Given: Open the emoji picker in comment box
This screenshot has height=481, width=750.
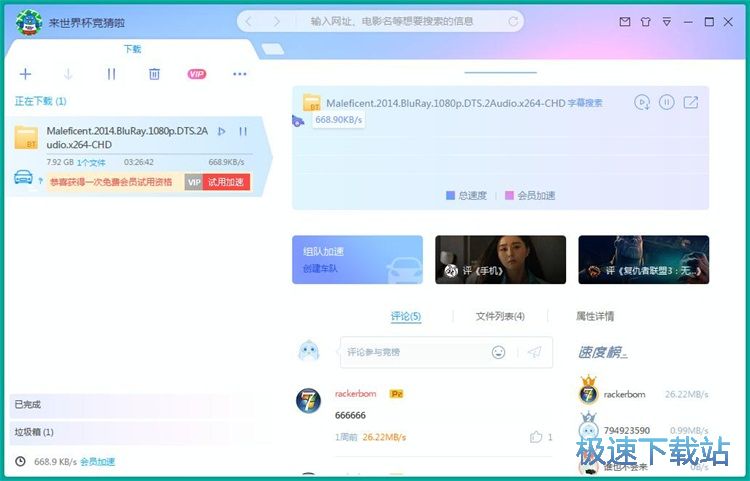Looking at the screenshot, I should click(x=498, y=352).
